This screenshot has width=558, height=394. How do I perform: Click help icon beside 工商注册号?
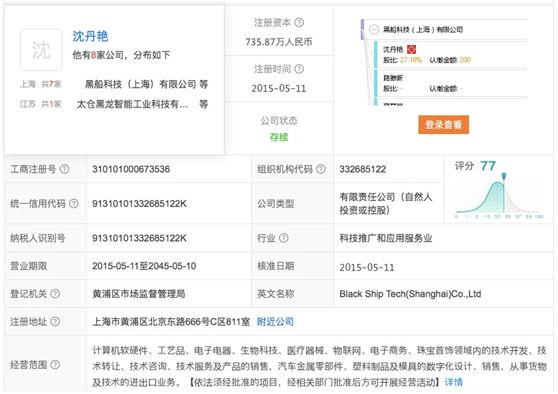click(64, 169)
